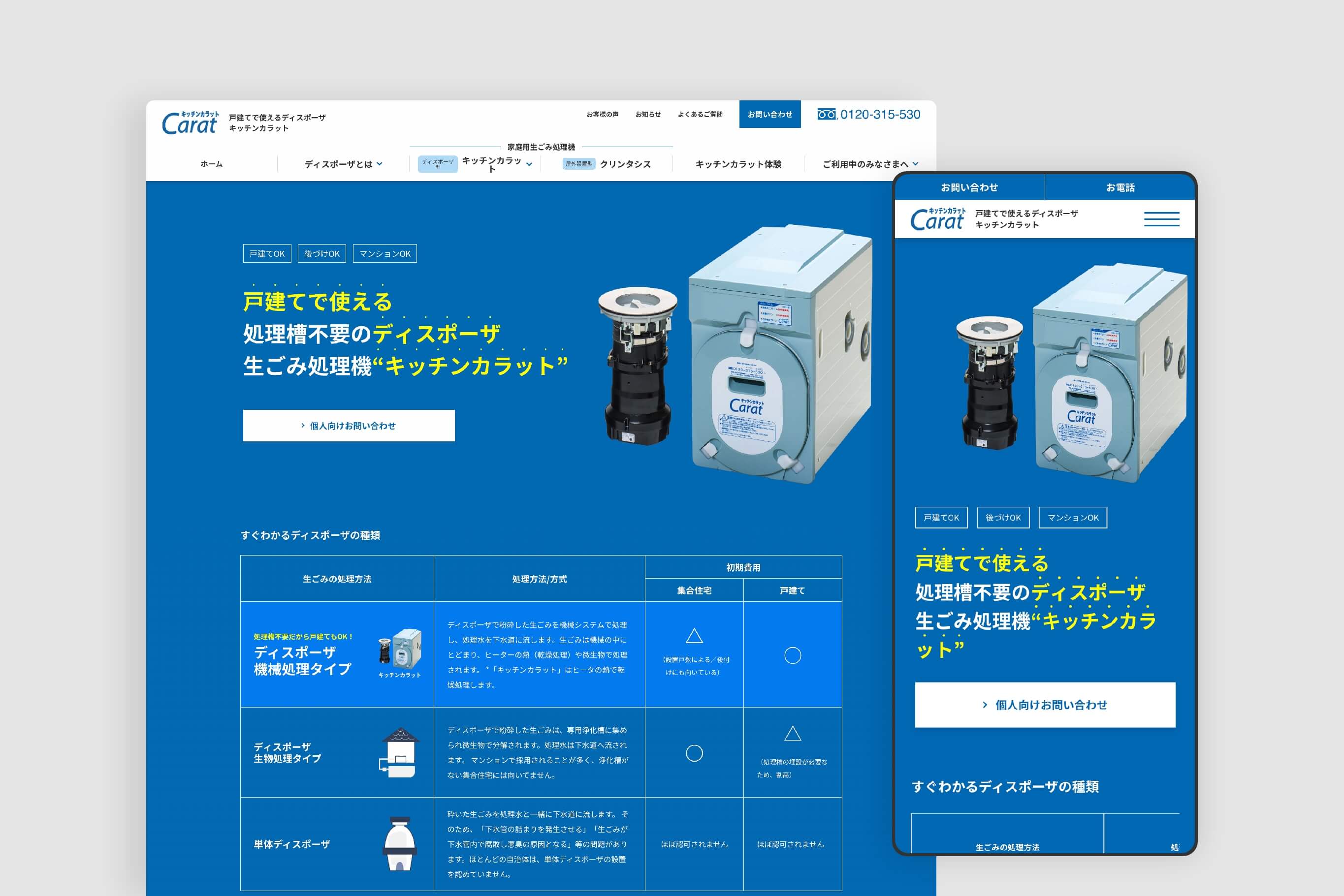Click the 戸建て sub-header in table
Image resolution: width=1344 pixels, height=896 pixels.
[792, 590]
